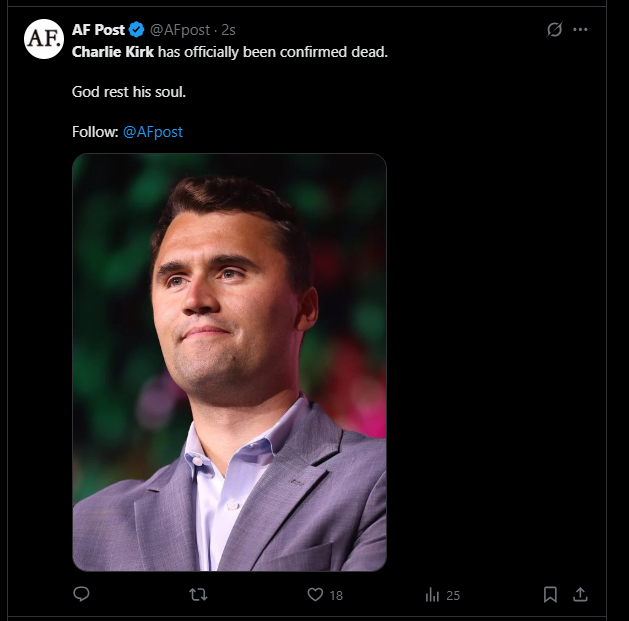View post analytics bar chart icon
The width and height of the screenshot is (629, 621).
pos(432,594)
